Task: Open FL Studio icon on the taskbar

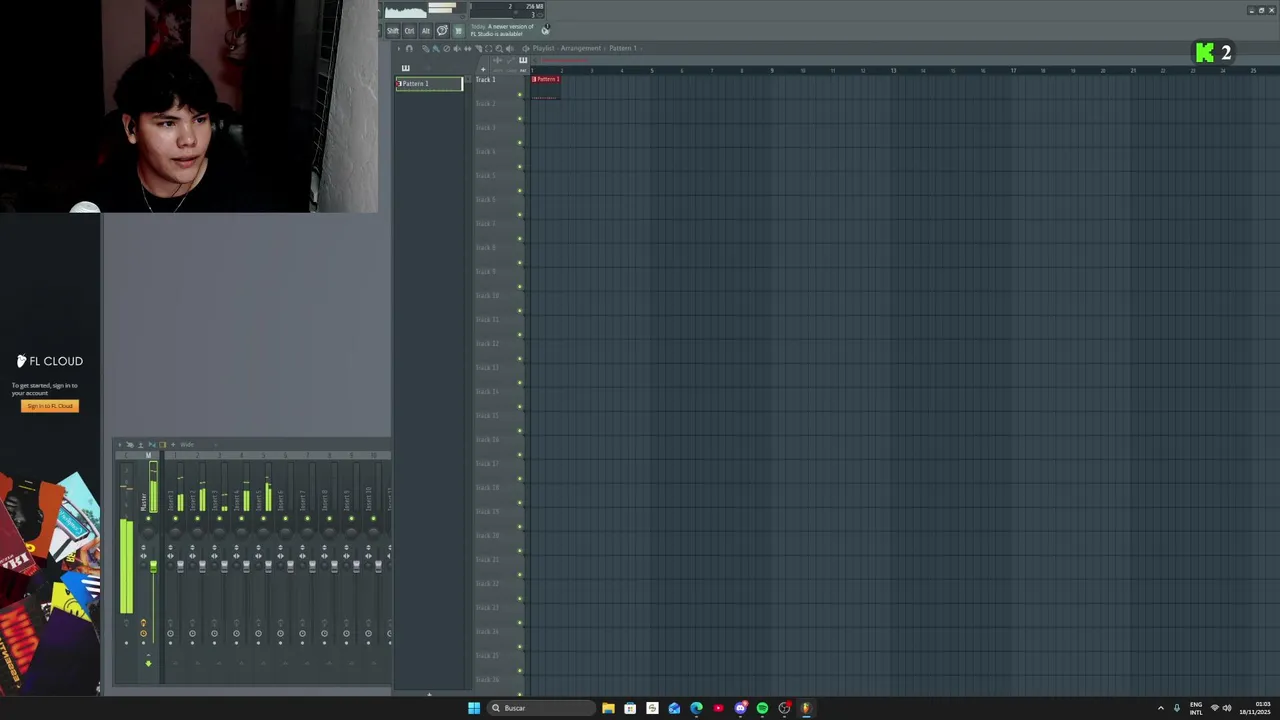Action: click(x=806, y=708)
